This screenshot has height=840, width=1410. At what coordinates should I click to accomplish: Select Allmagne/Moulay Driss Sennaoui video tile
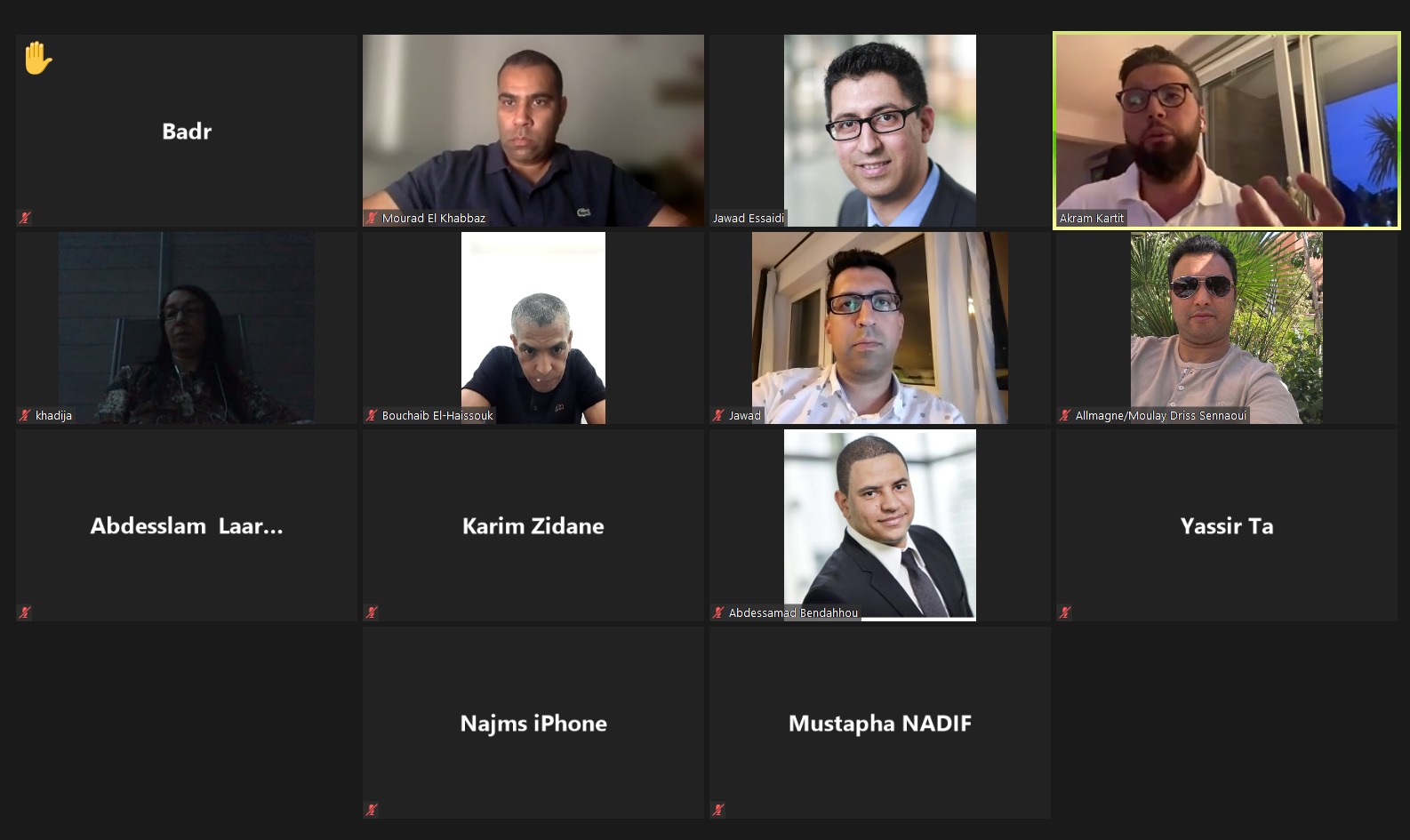[x=1227, y=328]
